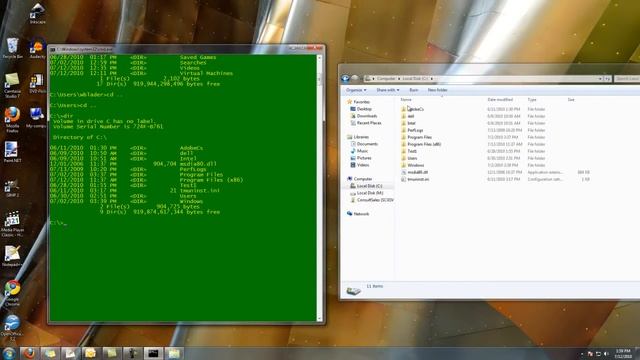Launch the Audacity desktop shortcut
The image size is (640, 360).
point(37,48)
